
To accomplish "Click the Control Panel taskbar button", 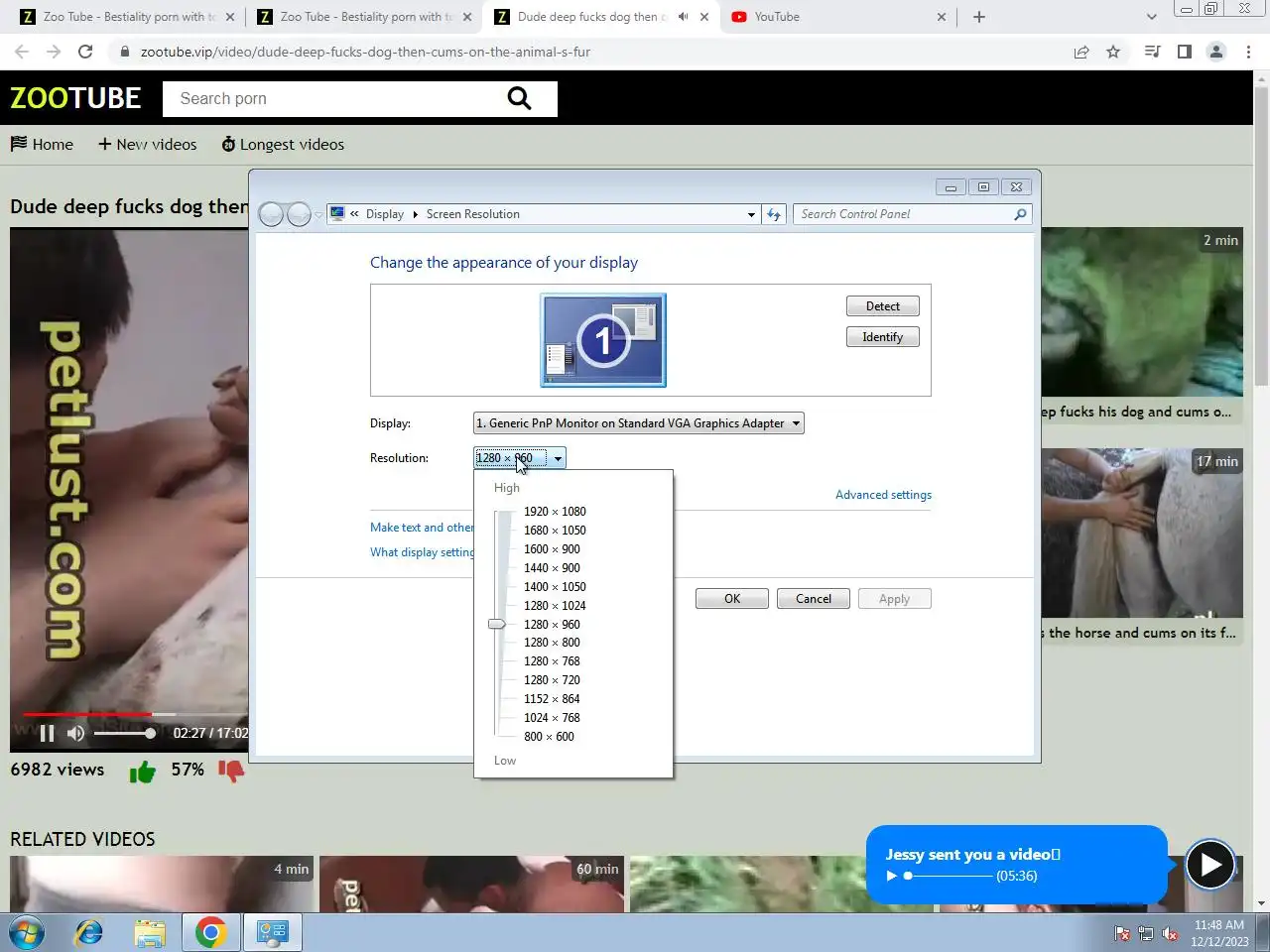I will (x=272, y=932).
